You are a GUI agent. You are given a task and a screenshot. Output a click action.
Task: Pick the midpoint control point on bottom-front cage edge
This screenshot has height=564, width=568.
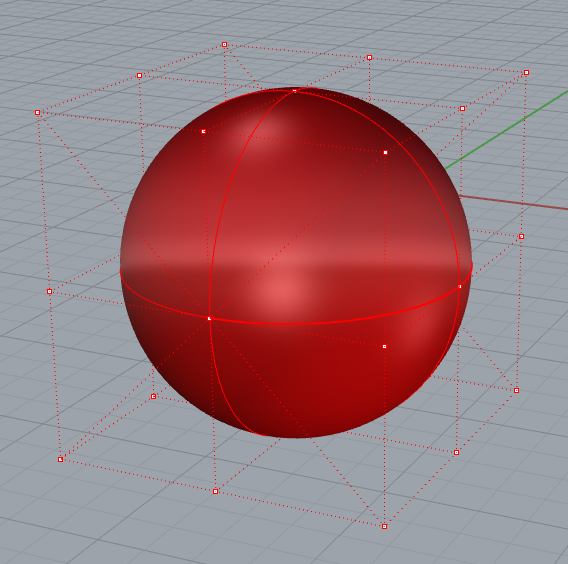point(216,491)
